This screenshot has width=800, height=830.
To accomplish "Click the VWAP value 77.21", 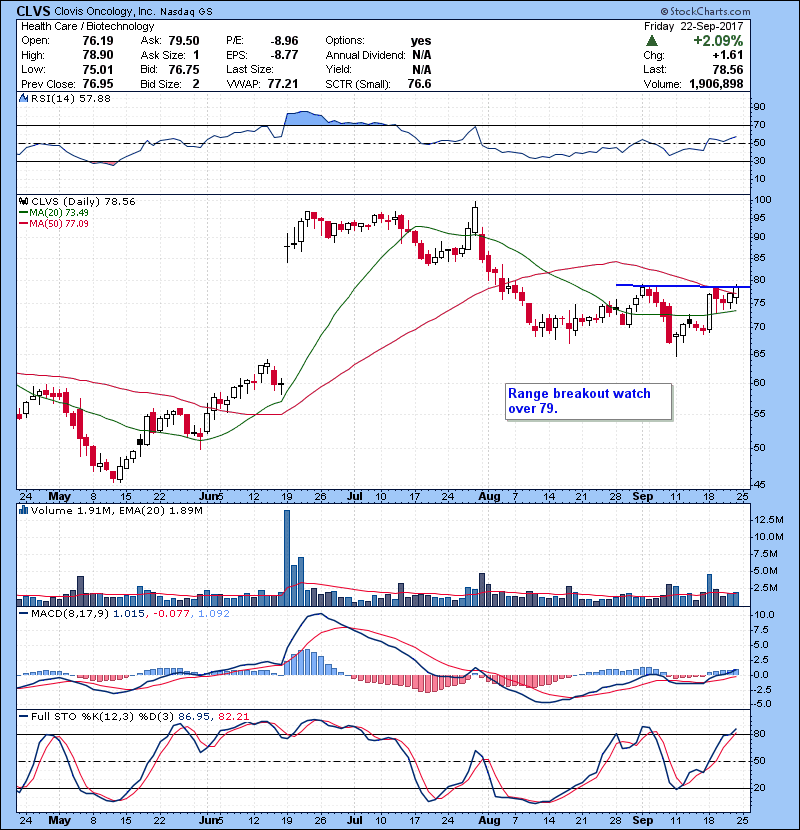I will pyautogui.click(x=283, y=84).
